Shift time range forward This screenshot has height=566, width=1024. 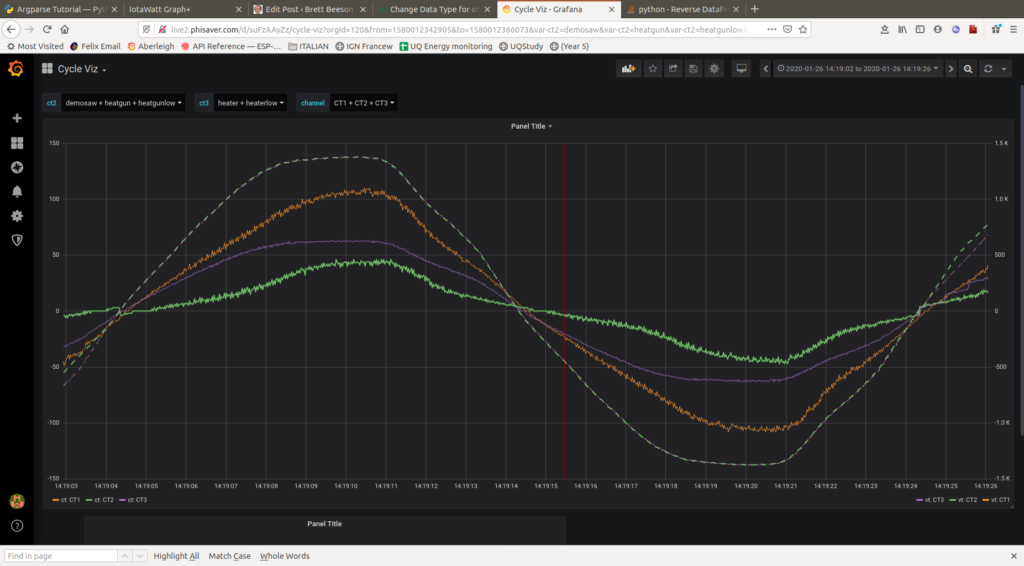(951, 69)
